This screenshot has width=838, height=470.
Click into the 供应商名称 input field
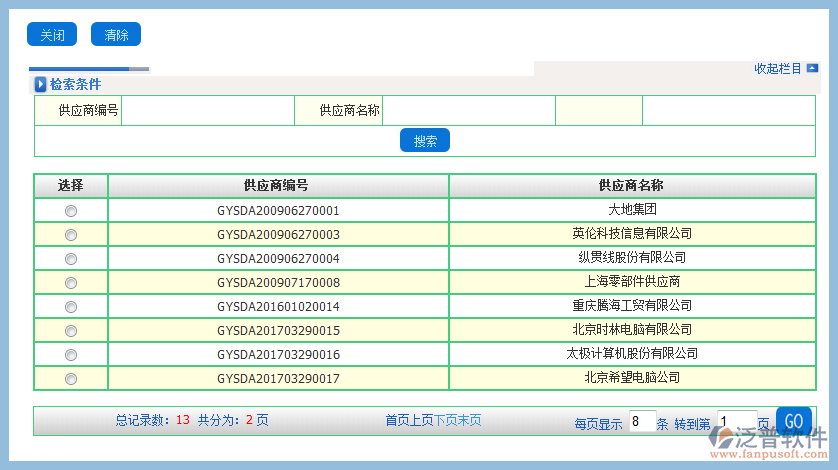click(x=468, y=111)
